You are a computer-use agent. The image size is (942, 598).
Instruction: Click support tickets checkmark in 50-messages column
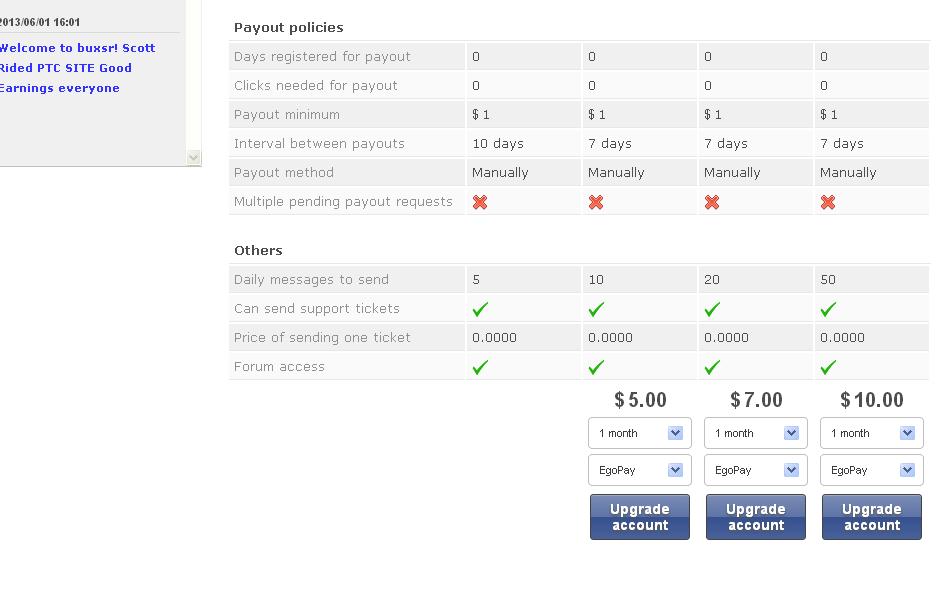pyautogui.click(x=828, y=309)
